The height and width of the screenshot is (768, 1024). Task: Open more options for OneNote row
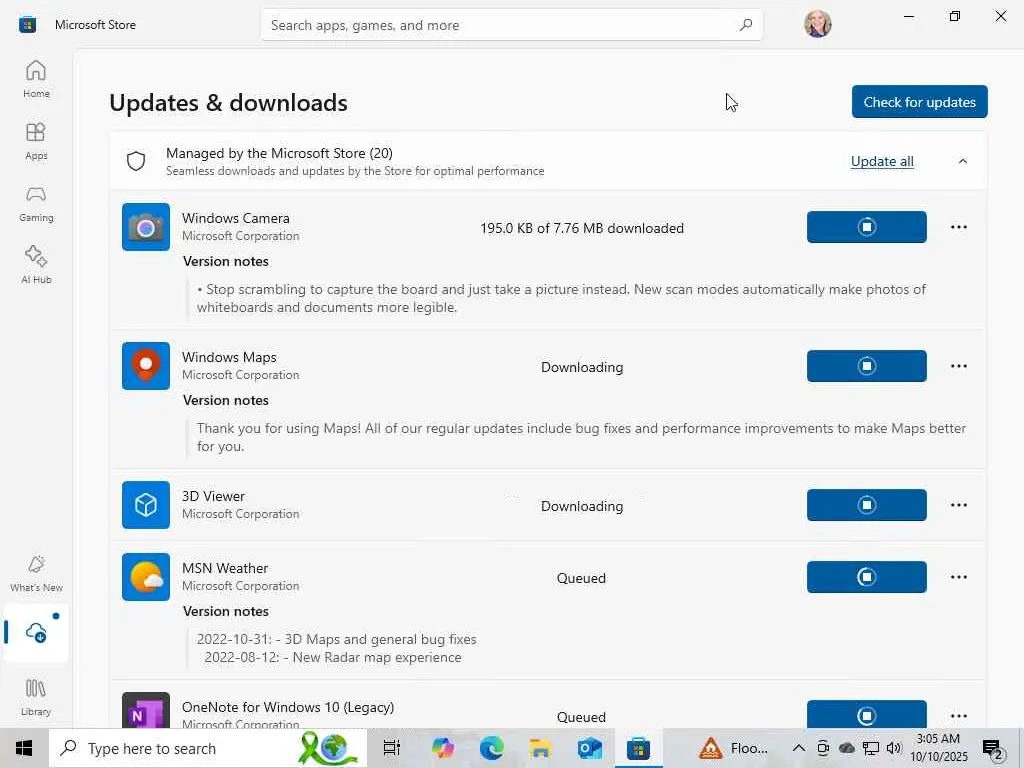click(959, 716)
